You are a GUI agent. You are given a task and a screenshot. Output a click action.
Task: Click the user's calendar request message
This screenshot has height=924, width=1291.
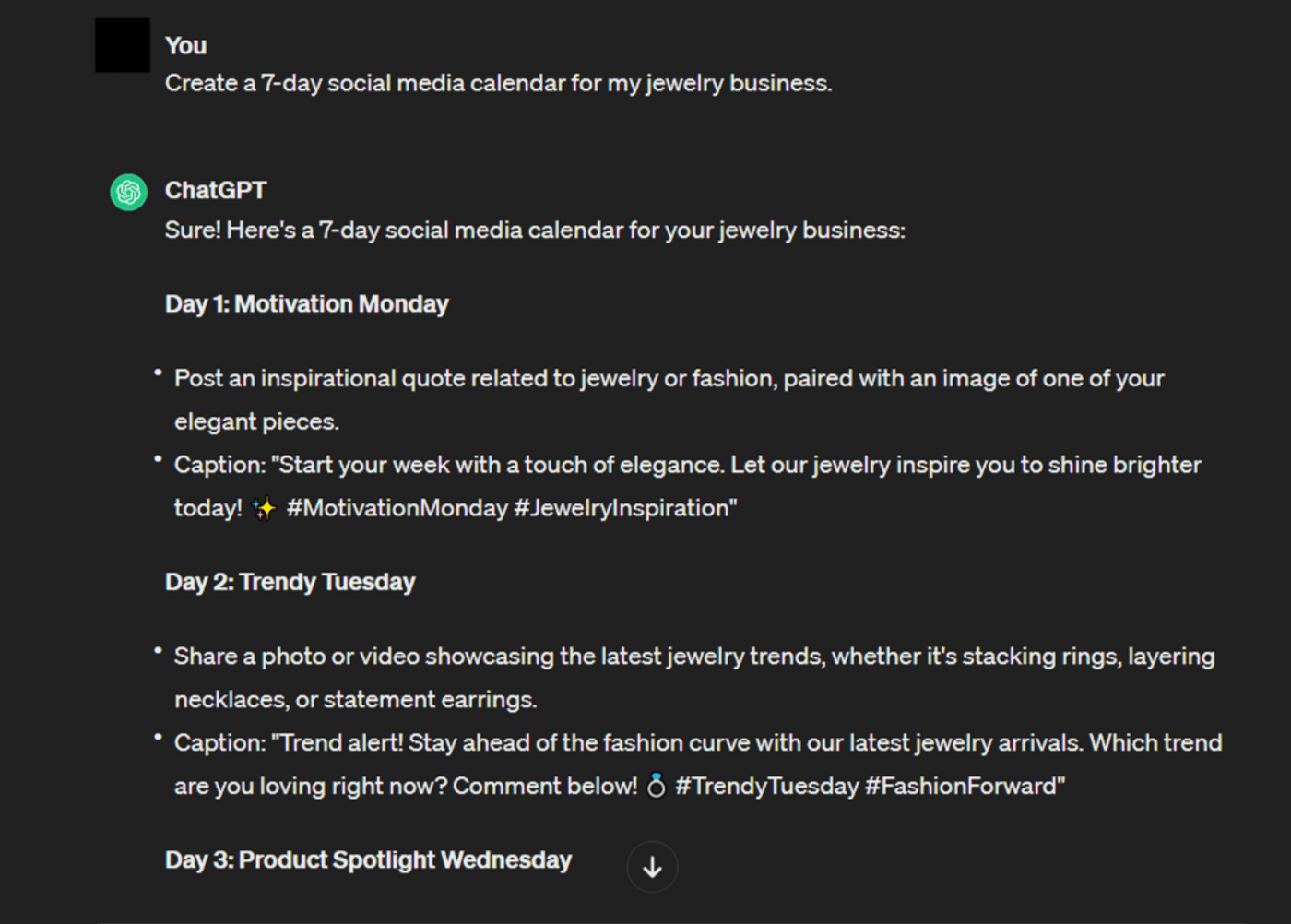498,83
